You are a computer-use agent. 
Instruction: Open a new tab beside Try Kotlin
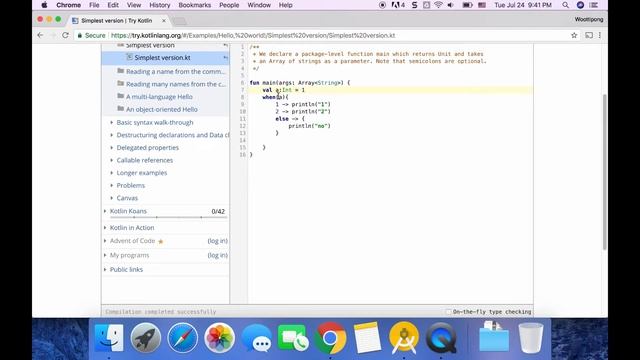coord(180,20)
